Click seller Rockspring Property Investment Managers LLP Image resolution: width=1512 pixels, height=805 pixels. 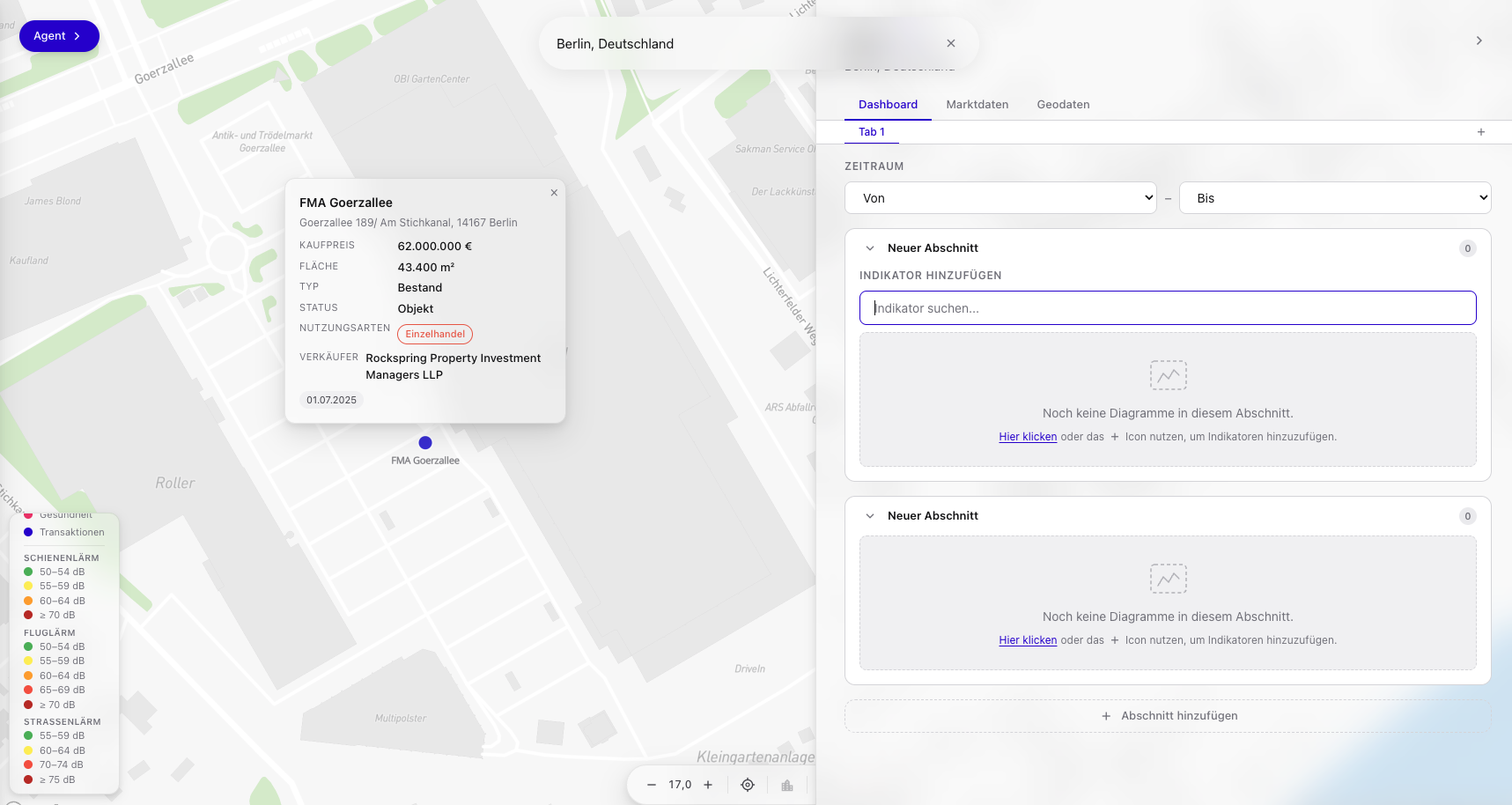click(x=454, y=366)
